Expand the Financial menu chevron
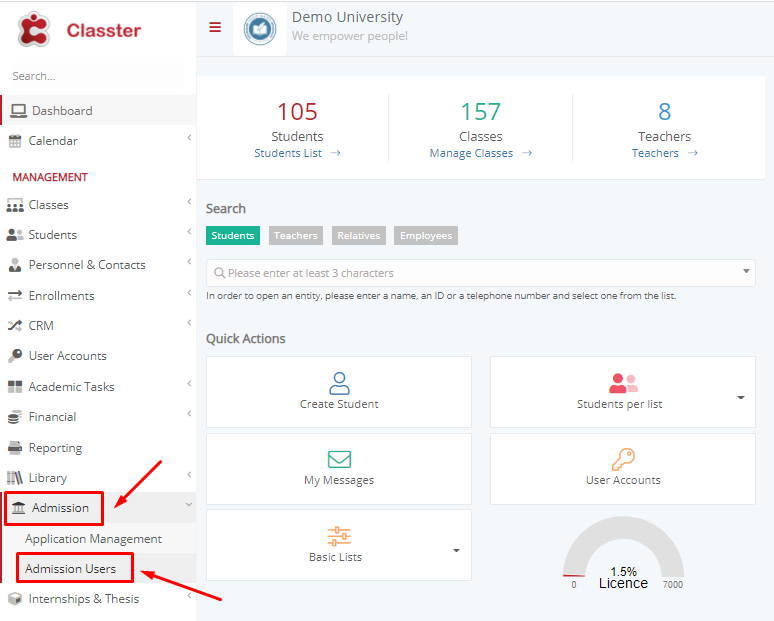The height and width of the screenshot is (621, 774). pos(189,414)
